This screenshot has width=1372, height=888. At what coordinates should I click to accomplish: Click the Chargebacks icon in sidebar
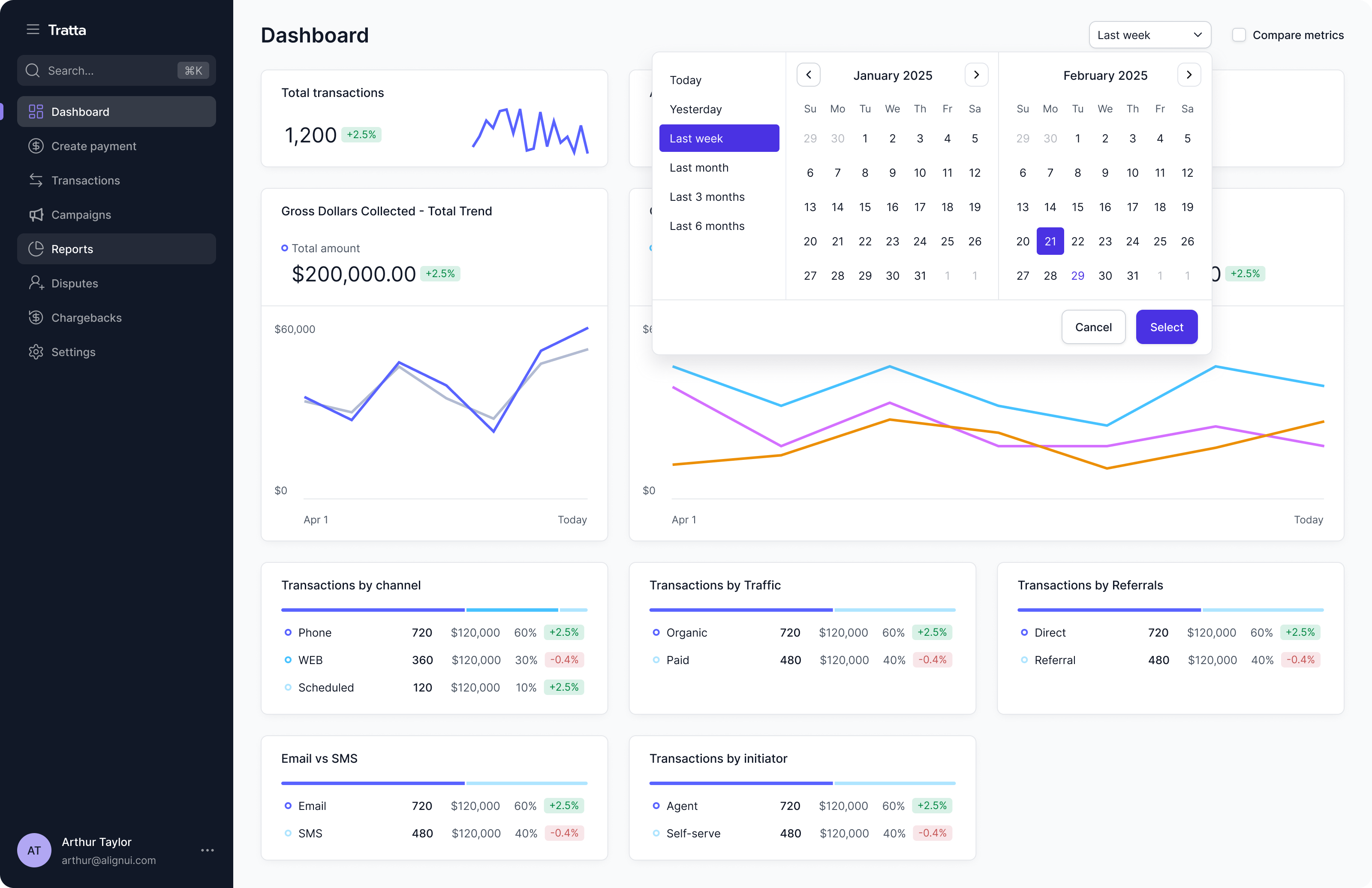click(36, 318)
